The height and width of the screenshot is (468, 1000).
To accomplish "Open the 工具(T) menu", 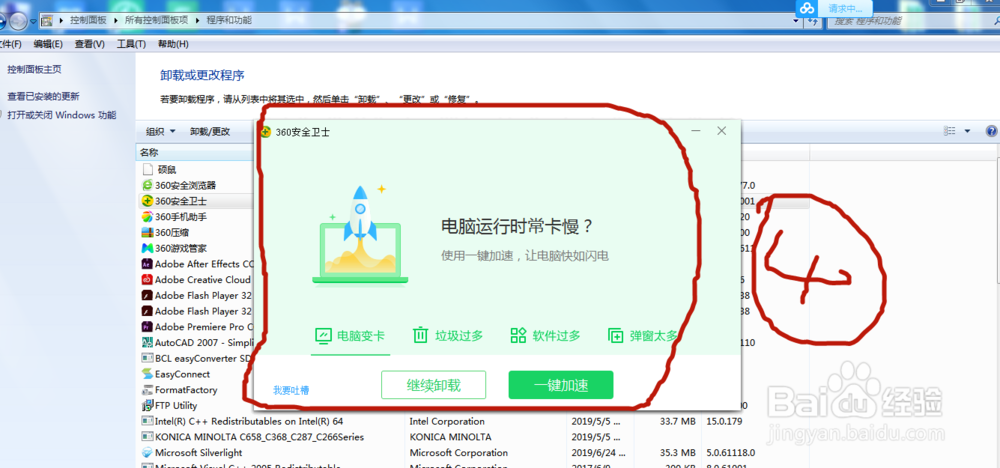I will click(131, 44).
